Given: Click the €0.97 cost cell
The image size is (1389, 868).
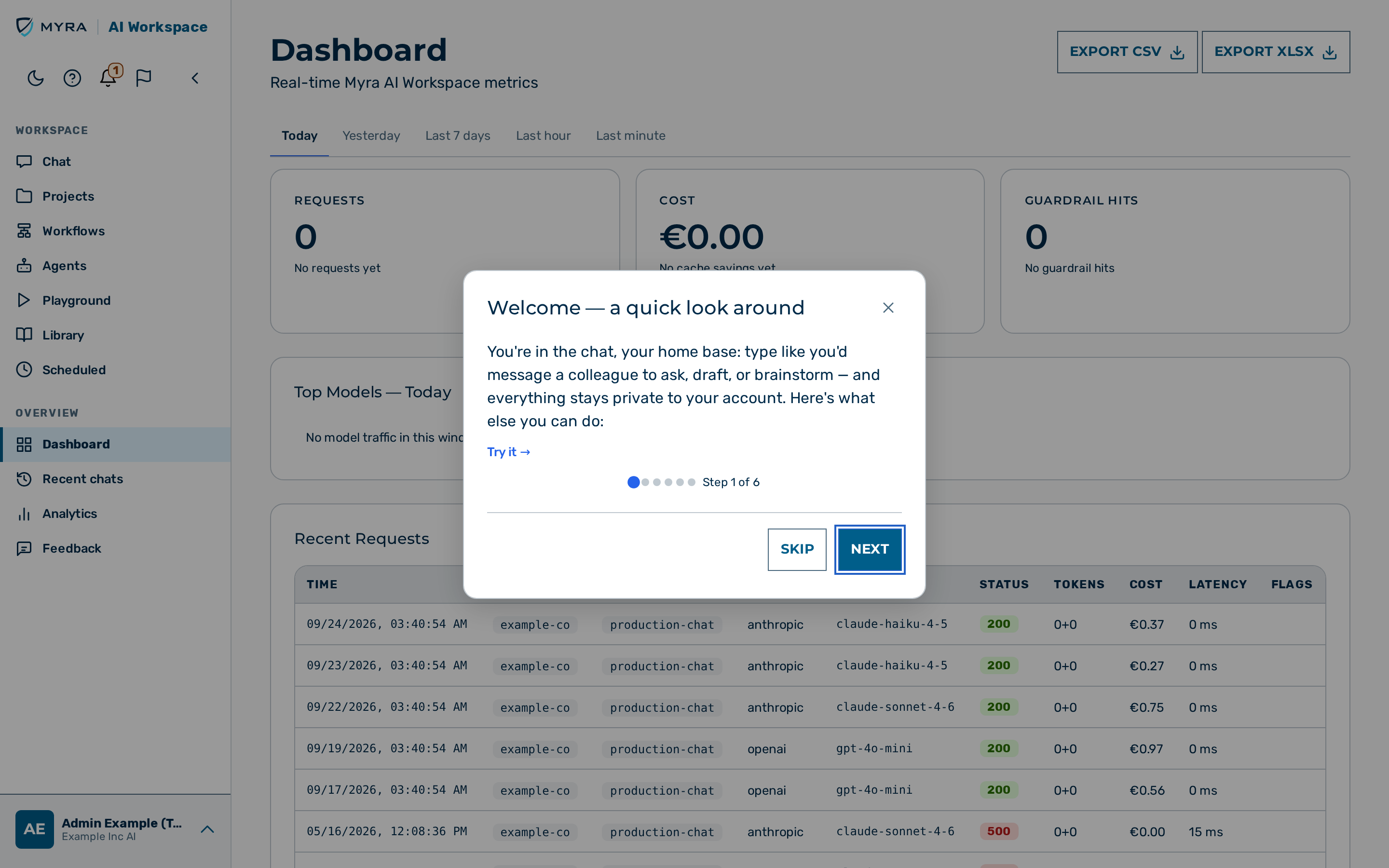Looking at the screenshot, I should pyautogui.click(x=1146, y=748).
